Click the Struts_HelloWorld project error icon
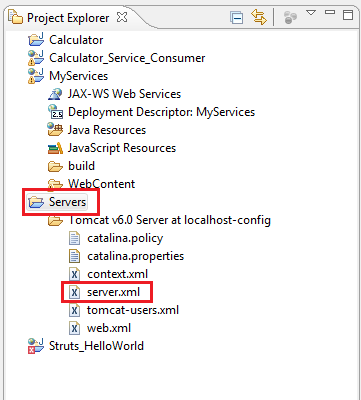Viewport: 361px width, 400px height. point(36,346)
